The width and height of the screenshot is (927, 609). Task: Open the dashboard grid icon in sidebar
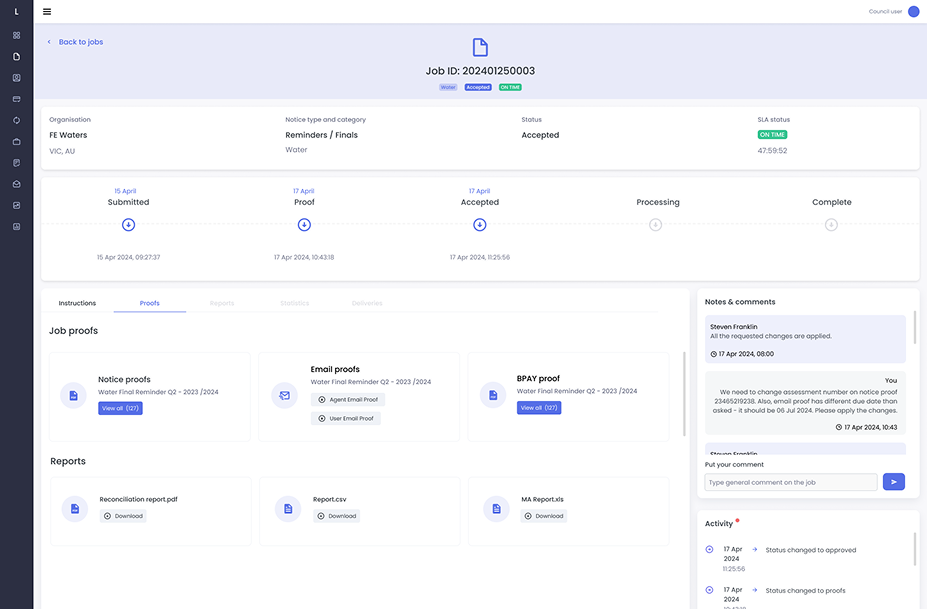(17, 35)
